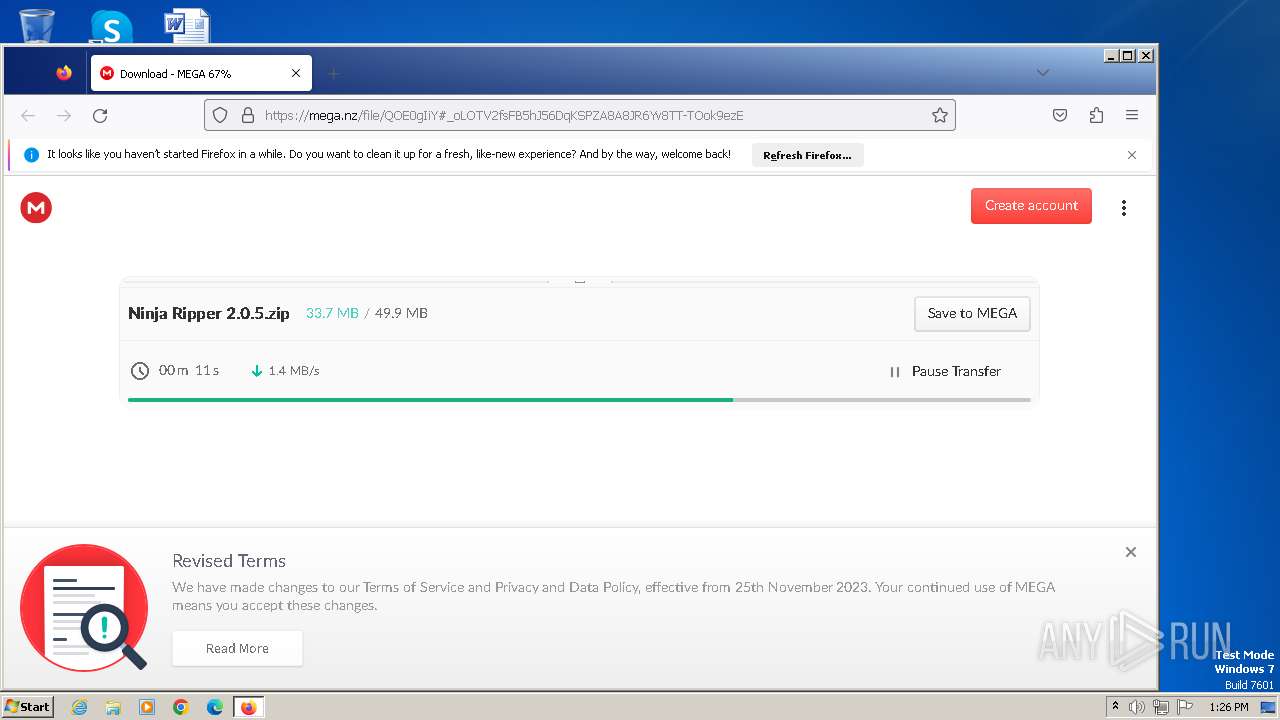The height and width of the screenshot is (720, 1280).
Task: Bookmark this page with the star icon
Action: pyautogui.click(x=940, y=116)
